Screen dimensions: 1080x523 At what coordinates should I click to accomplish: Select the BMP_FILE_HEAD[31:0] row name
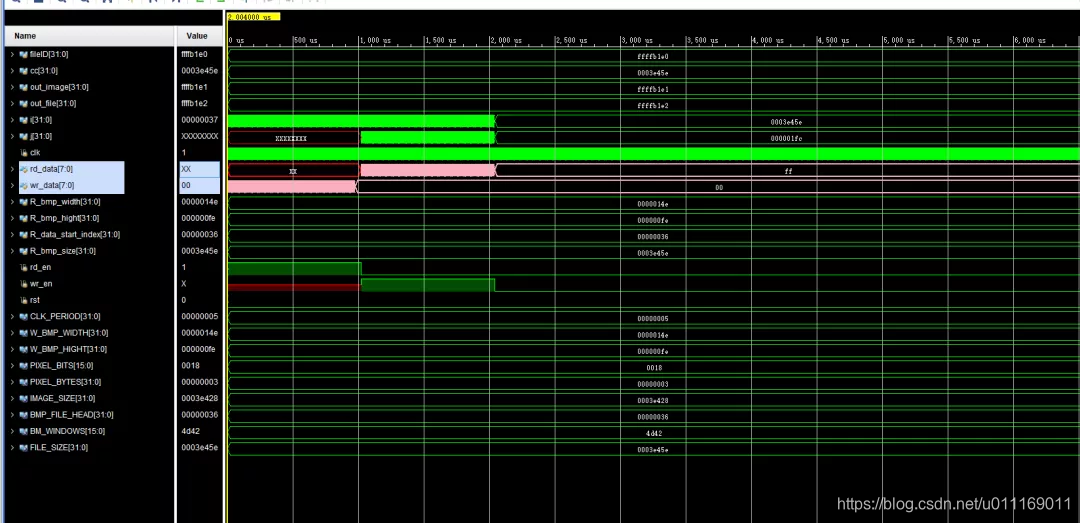pos(72,415)
